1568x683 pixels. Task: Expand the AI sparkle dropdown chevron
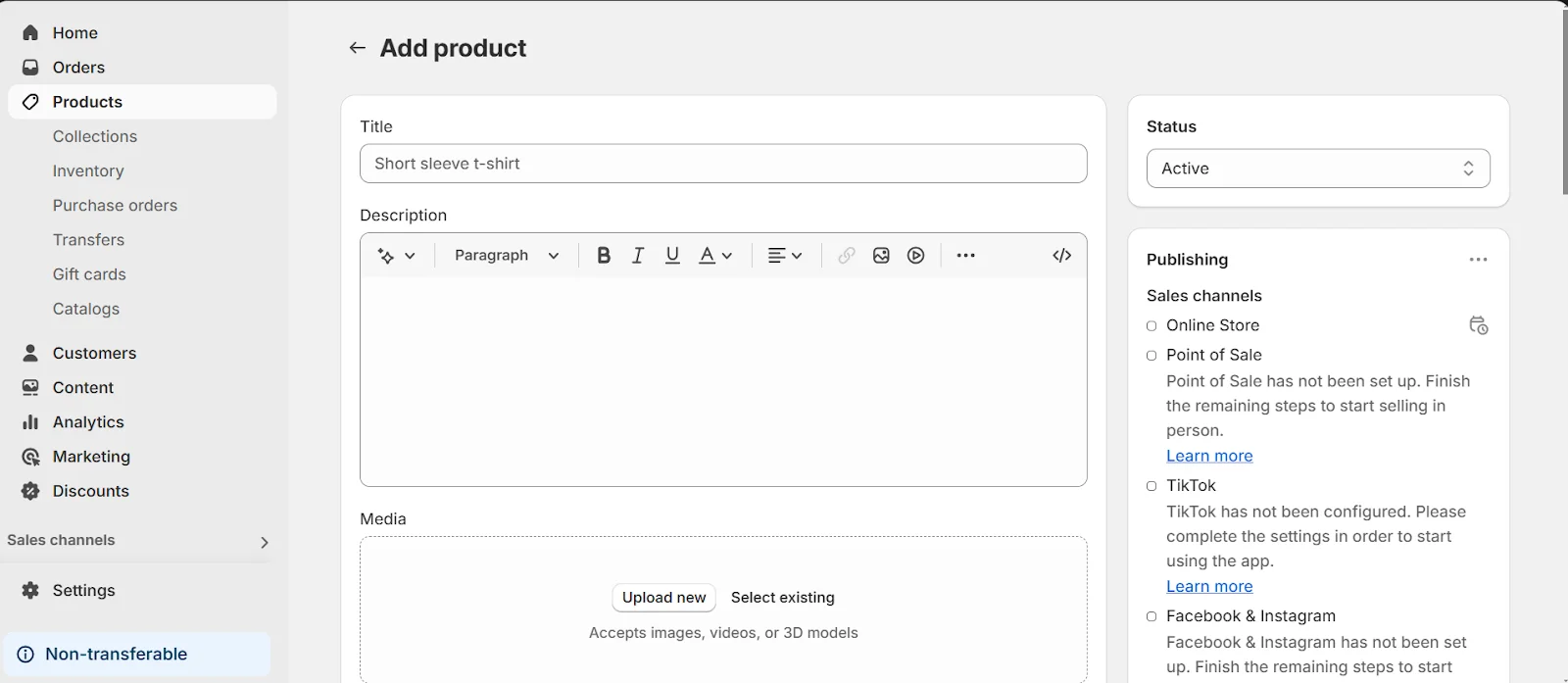click(x=410, y=256)
